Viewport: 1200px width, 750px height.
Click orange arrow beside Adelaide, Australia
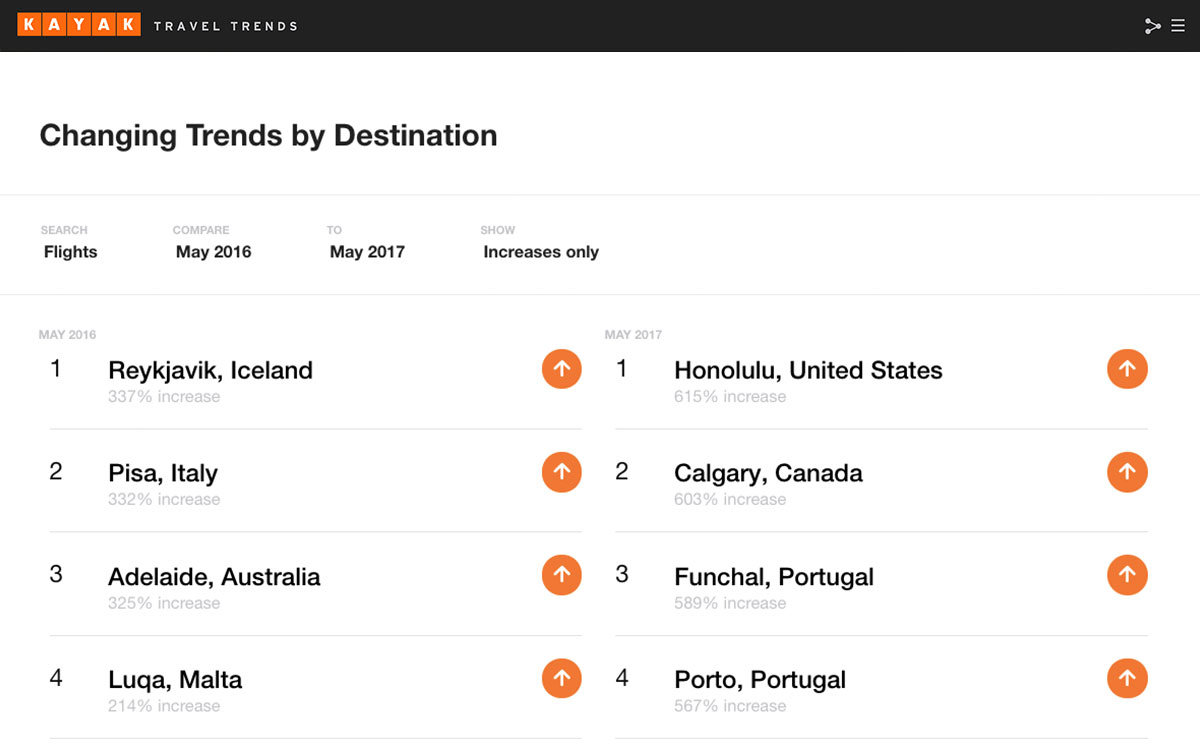(x=562, y=575)
